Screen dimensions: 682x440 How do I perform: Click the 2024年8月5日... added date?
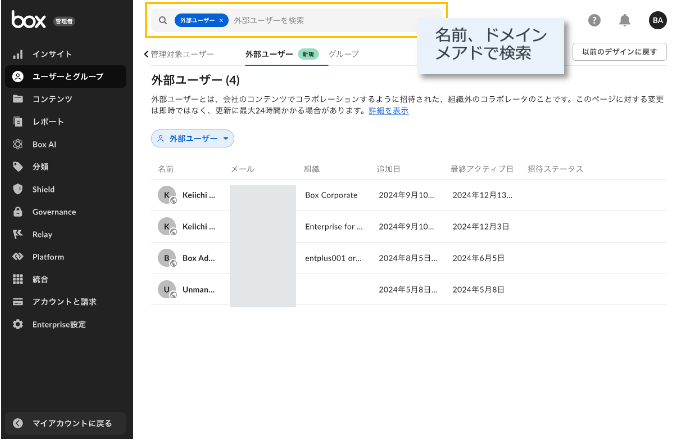click(x=408, y=258)
